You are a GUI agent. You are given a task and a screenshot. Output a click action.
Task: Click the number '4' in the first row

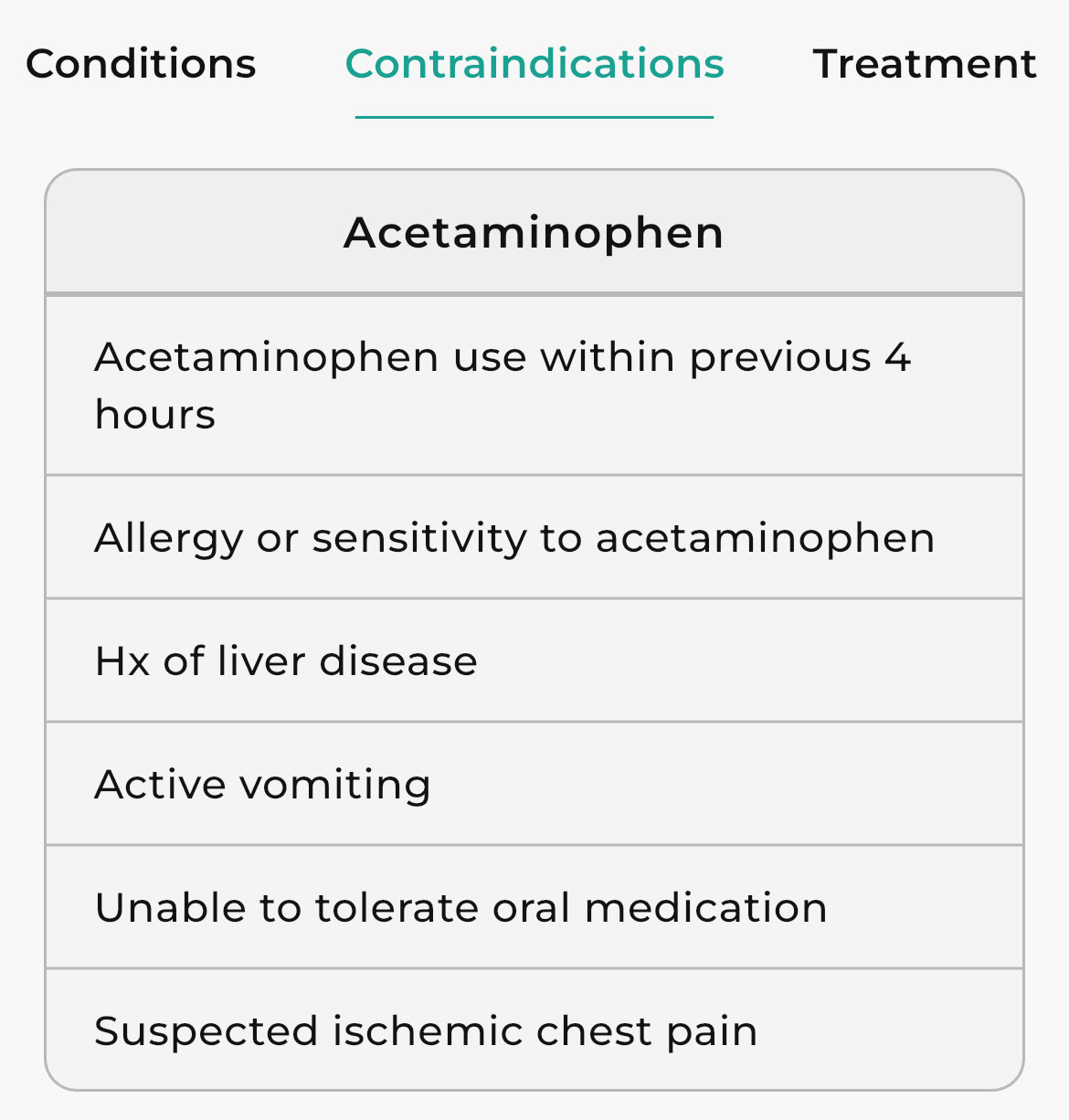click(x=897, y=356)
